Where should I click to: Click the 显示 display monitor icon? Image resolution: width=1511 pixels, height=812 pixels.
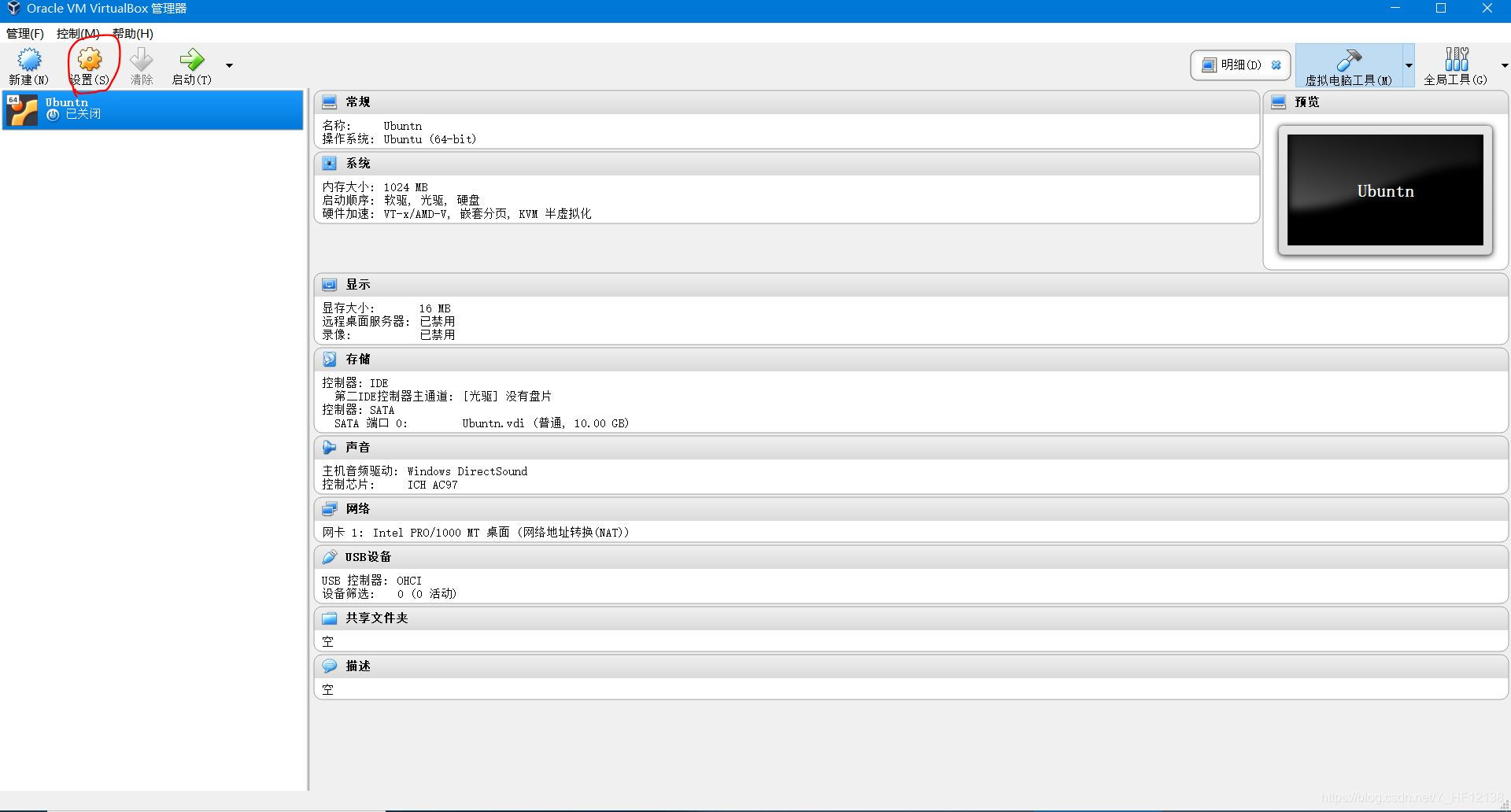[x=330, y=285]
